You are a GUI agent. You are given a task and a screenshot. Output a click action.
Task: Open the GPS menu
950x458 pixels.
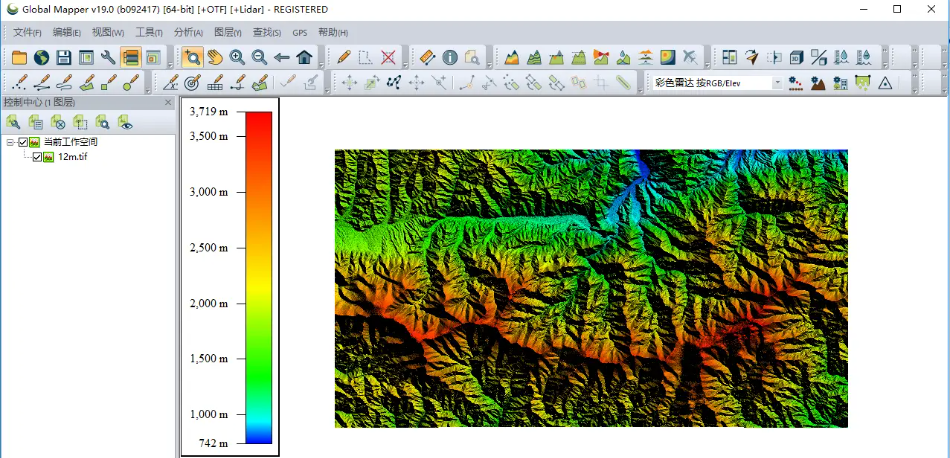(299, 33)
